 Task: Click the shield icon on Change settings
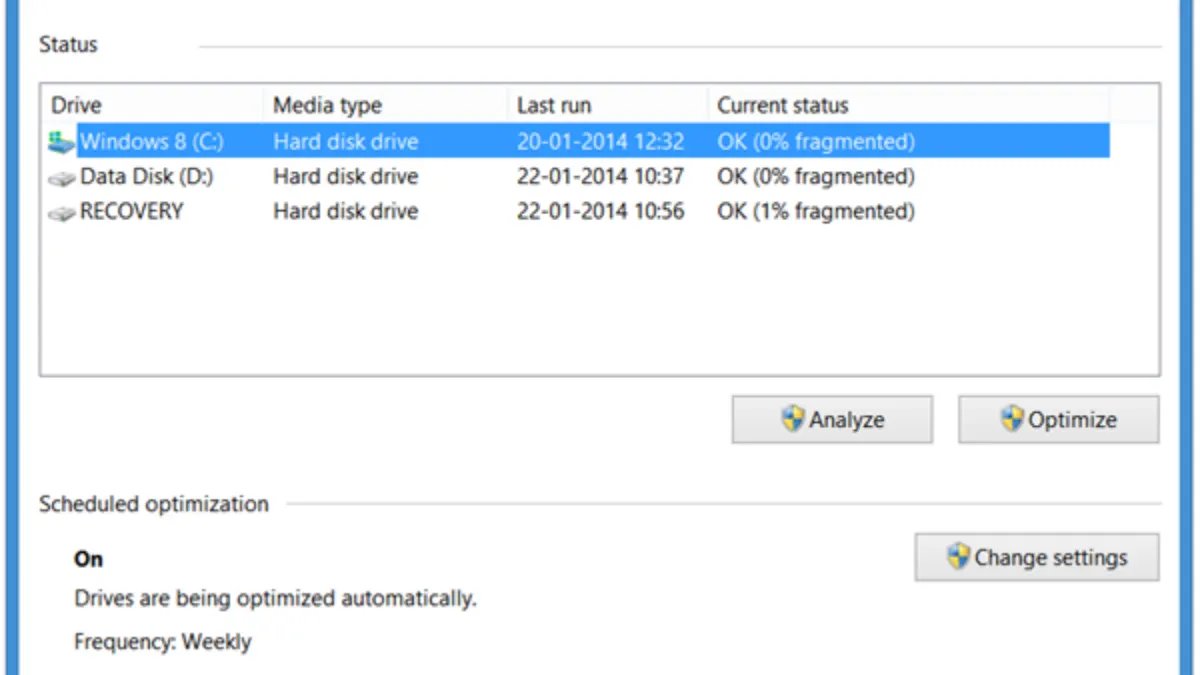tap(958, 557)
